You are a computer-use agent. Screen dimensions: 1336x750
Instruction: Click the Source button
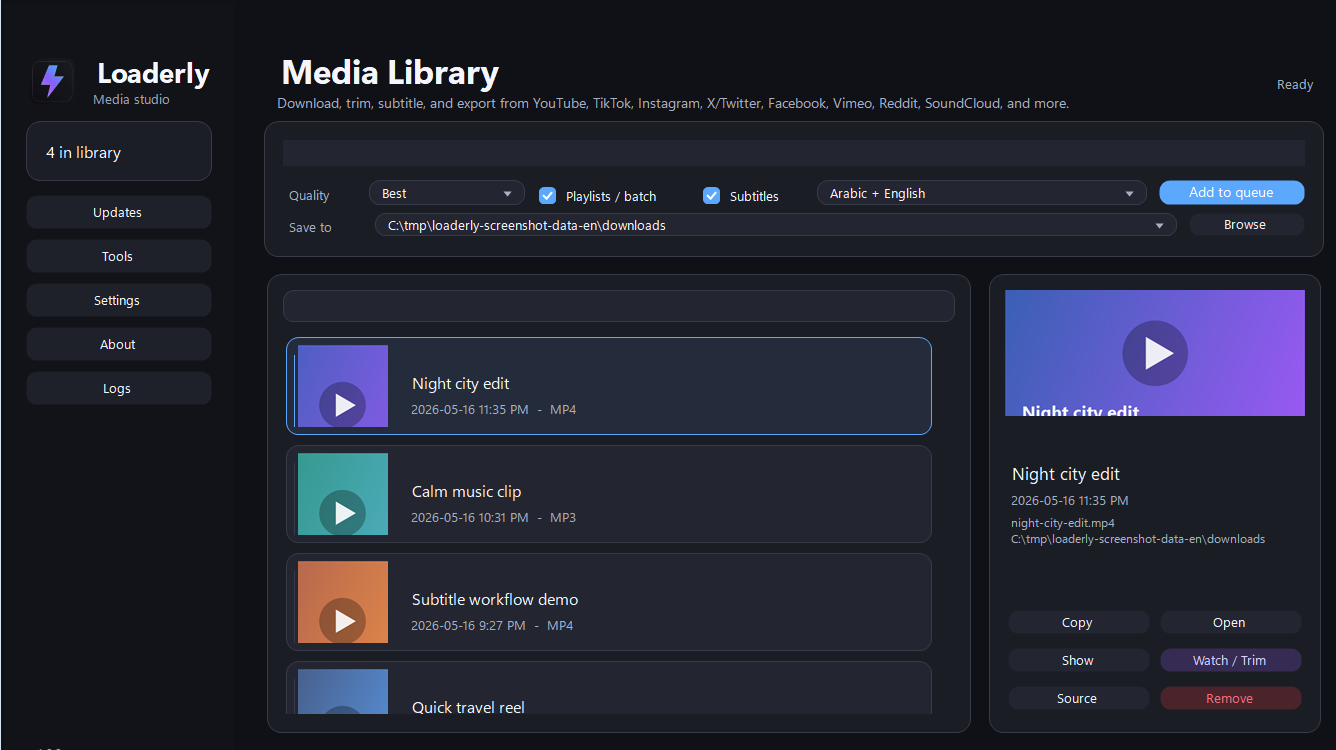[1078, 698]
